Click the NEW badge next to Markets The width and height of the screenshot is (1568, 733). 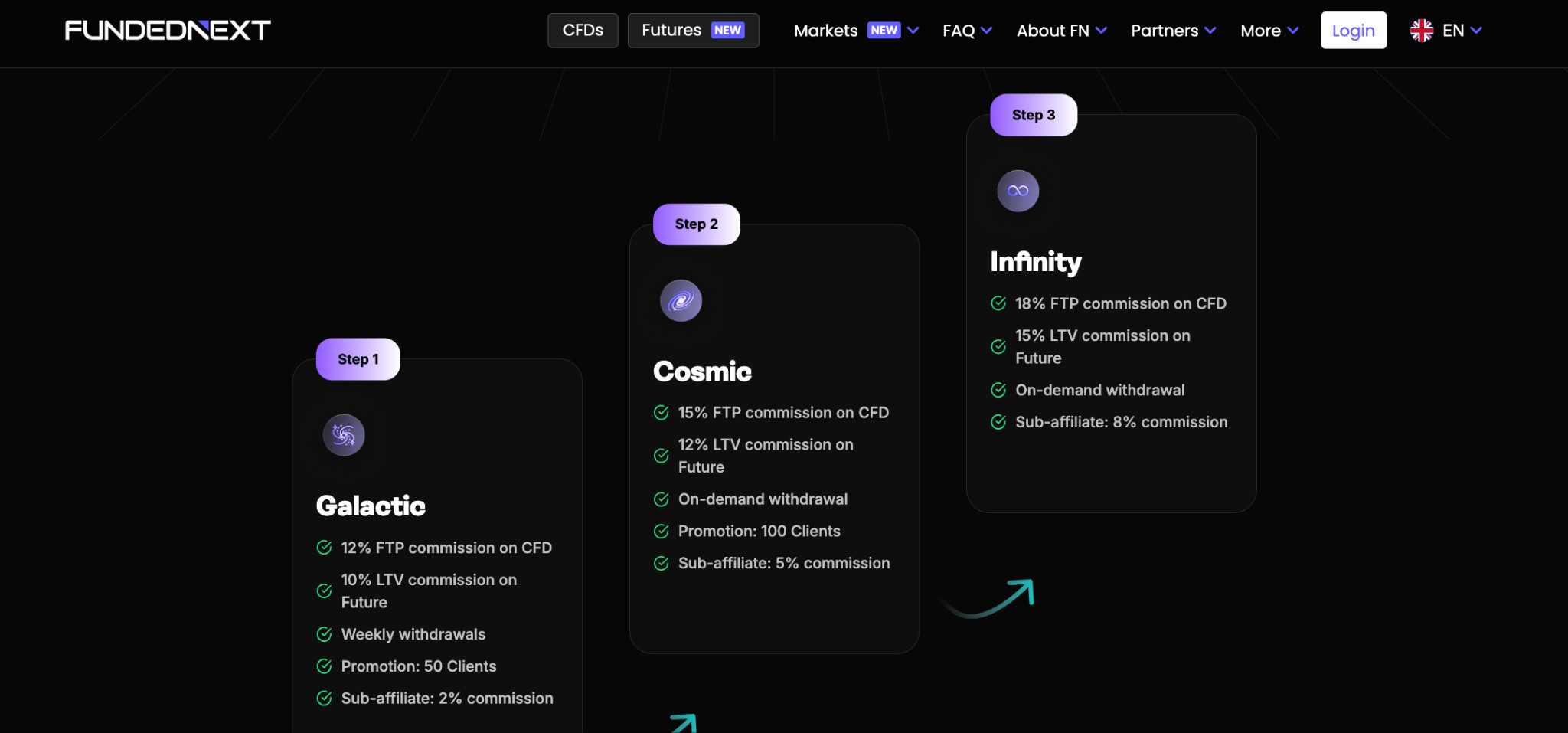[x=884, y=30]
